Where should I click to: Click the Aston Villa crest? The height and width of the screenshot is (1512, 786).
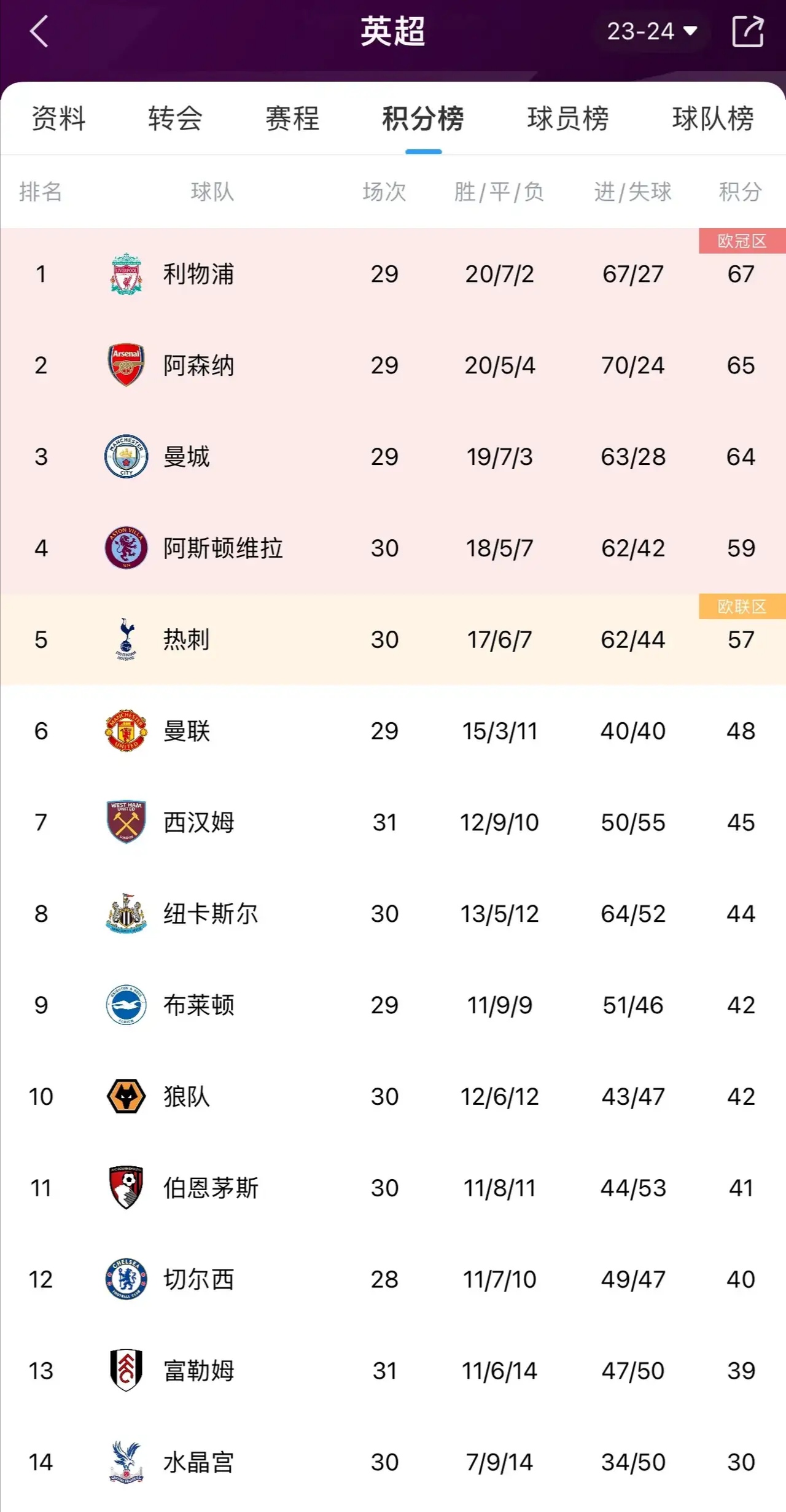(125, 548)
